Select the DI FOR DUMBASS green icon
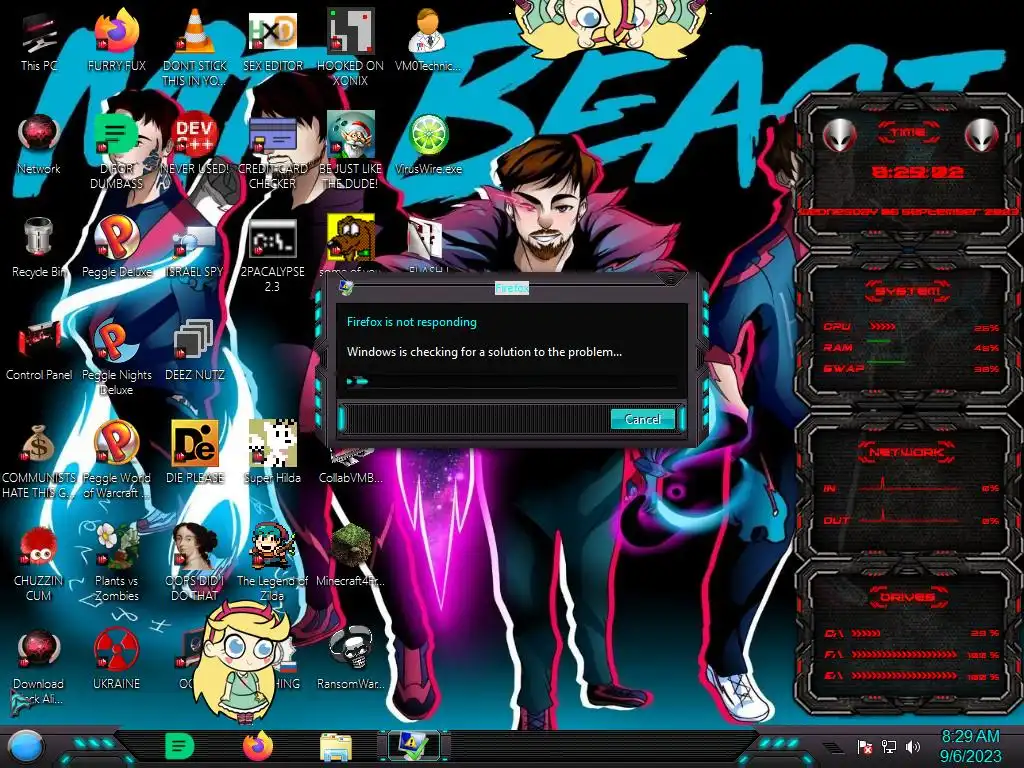Viewport: 1024px width, 768px height. coord(116,150)
